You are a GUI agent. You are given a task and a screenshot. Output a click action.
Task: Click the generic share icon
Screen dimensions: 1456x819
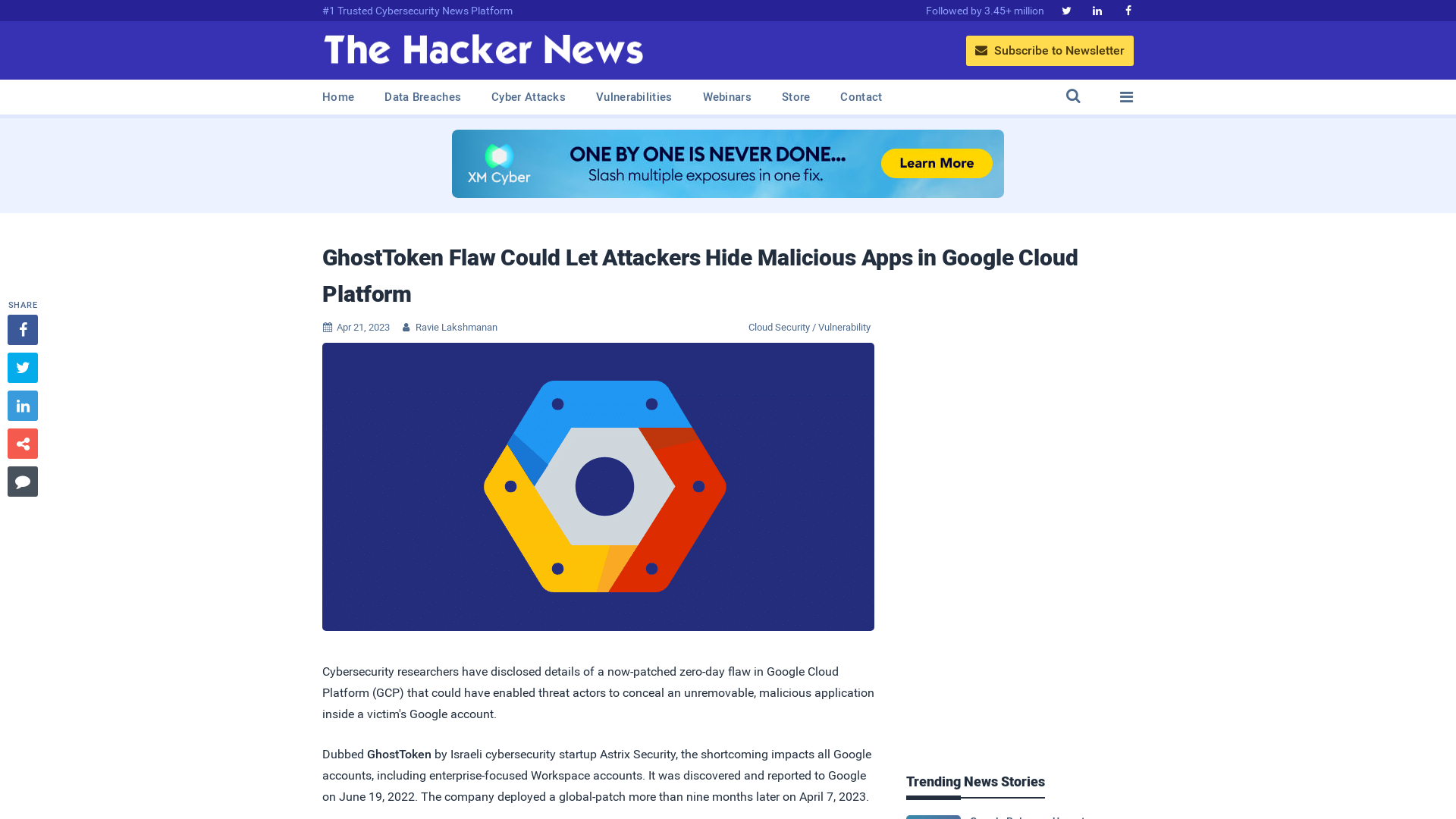pos(22,443)
